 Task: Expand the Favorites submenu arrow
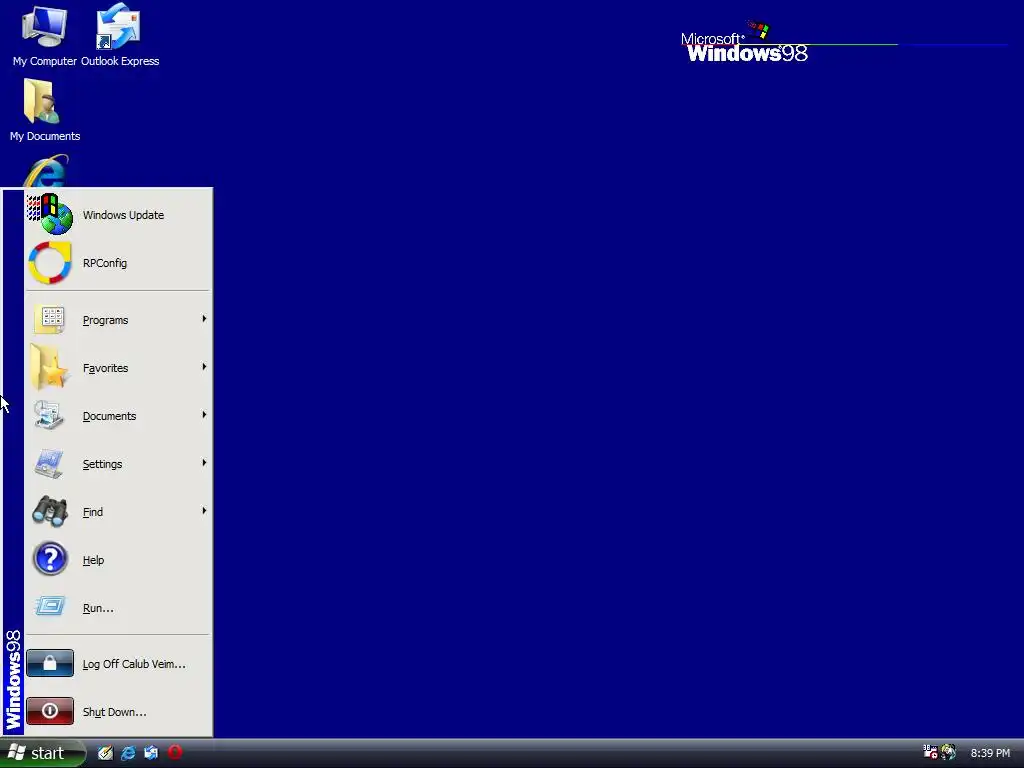(204, 367)
